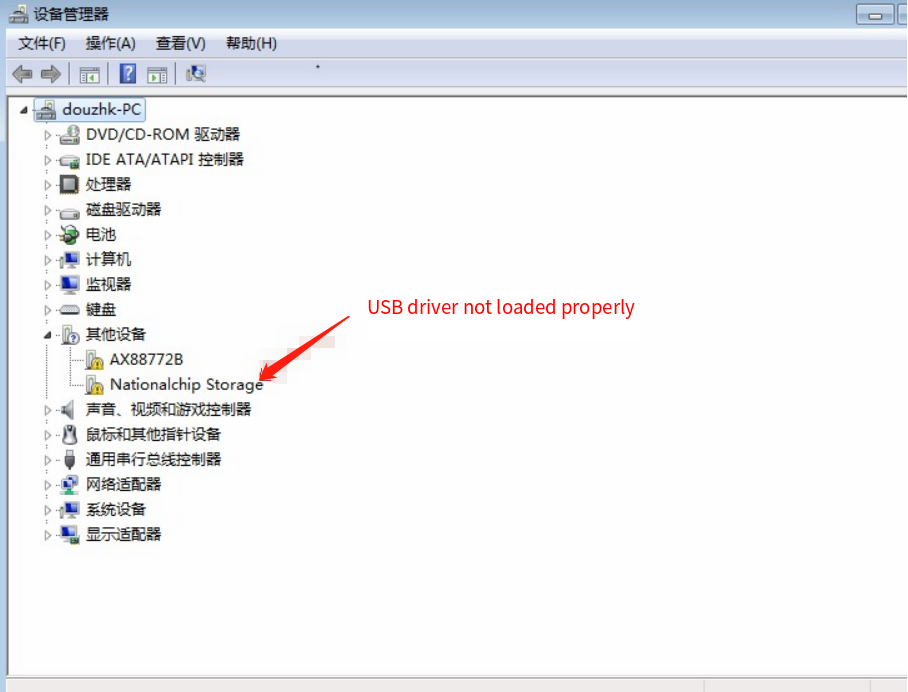This screenshot has width=908, height=692.
Task: Click the USB controller icon
Action: [x=69, y=460]
